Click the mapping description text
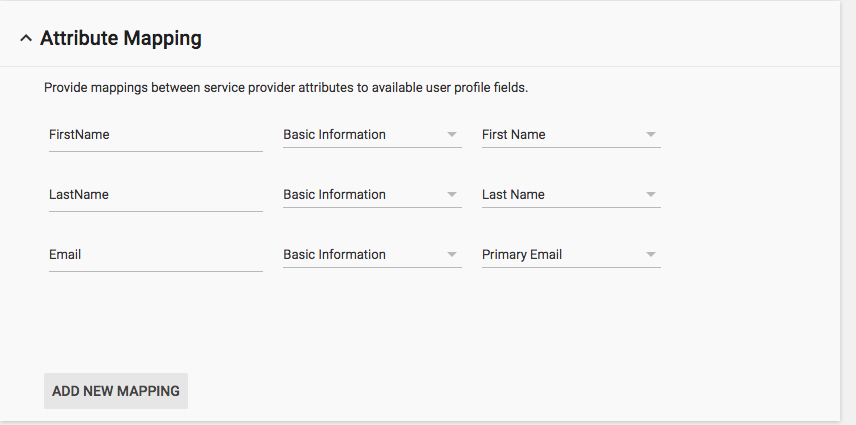 point(285,88)
